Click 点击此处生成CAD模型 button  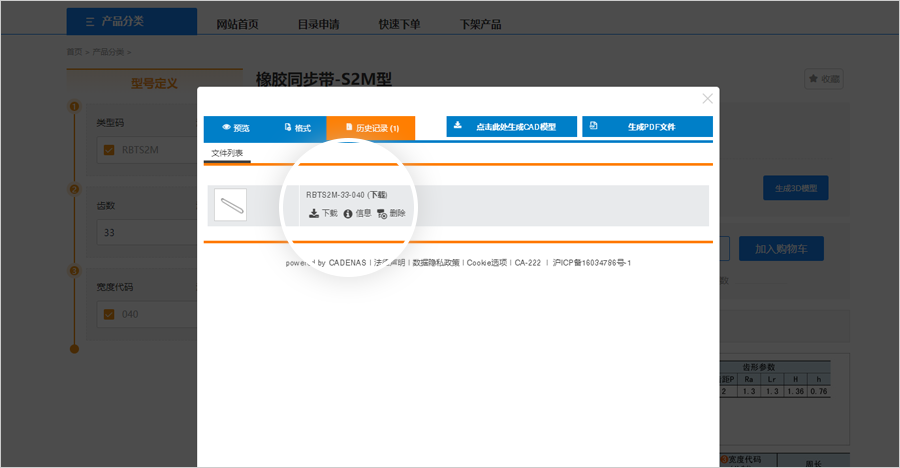[511, 127]
